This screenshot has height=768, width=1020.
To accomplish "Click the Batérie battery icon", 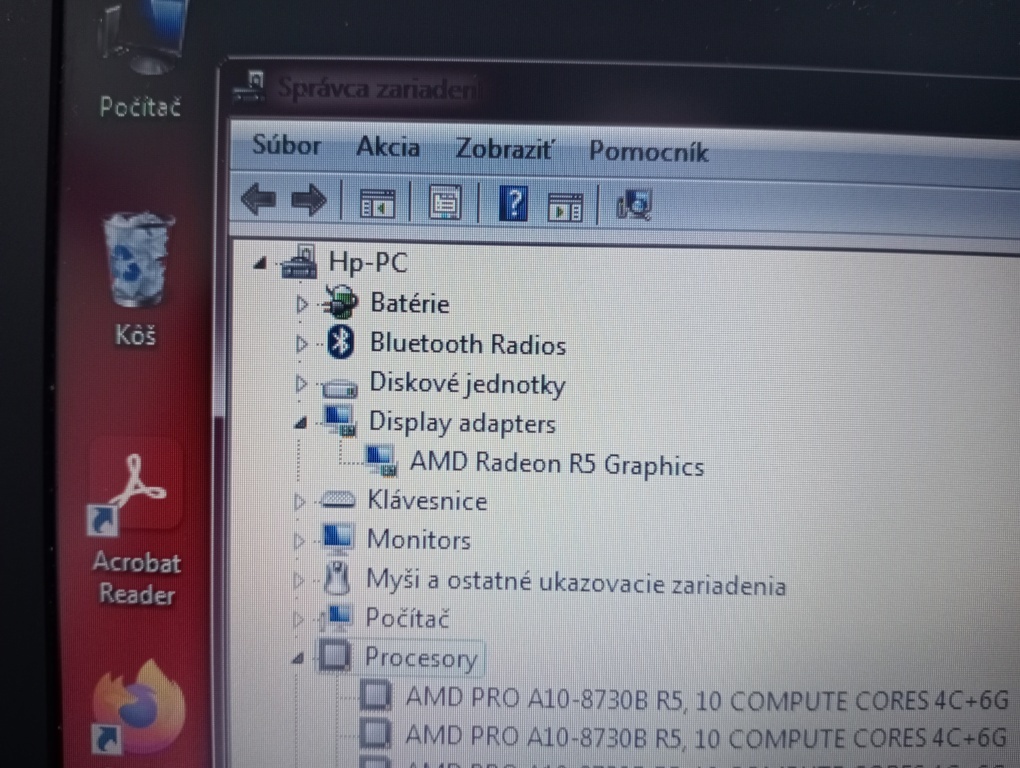I will (x=340, y=302).
